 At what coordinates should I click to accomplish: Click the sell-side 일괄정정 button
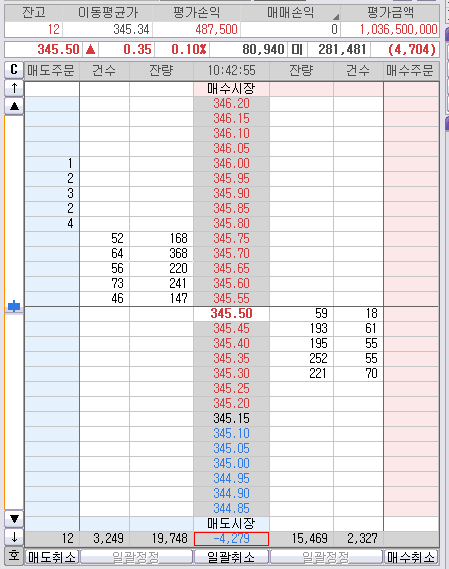click(136, 557)
